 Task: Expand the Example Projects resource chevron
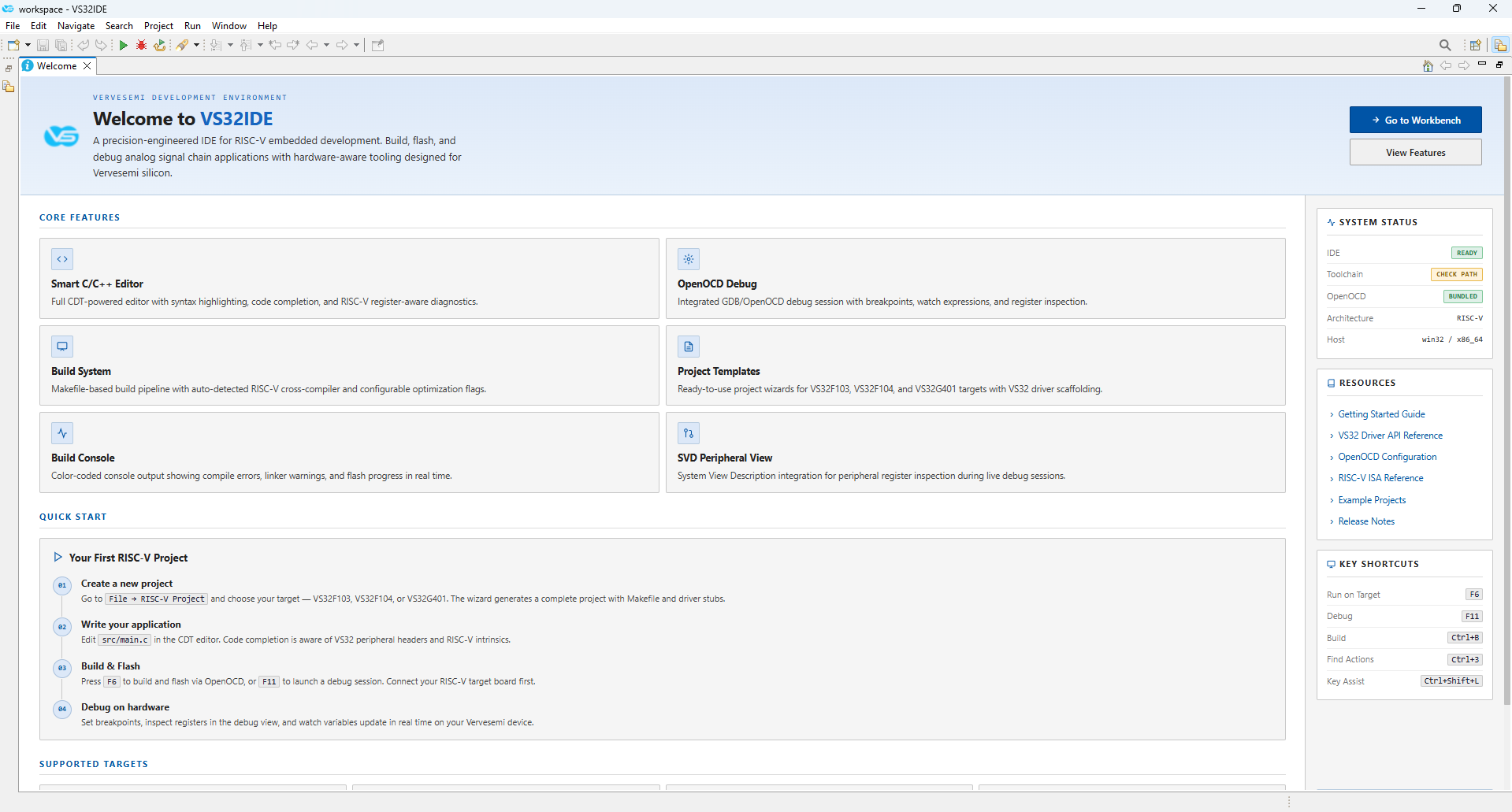(1332, 500)
